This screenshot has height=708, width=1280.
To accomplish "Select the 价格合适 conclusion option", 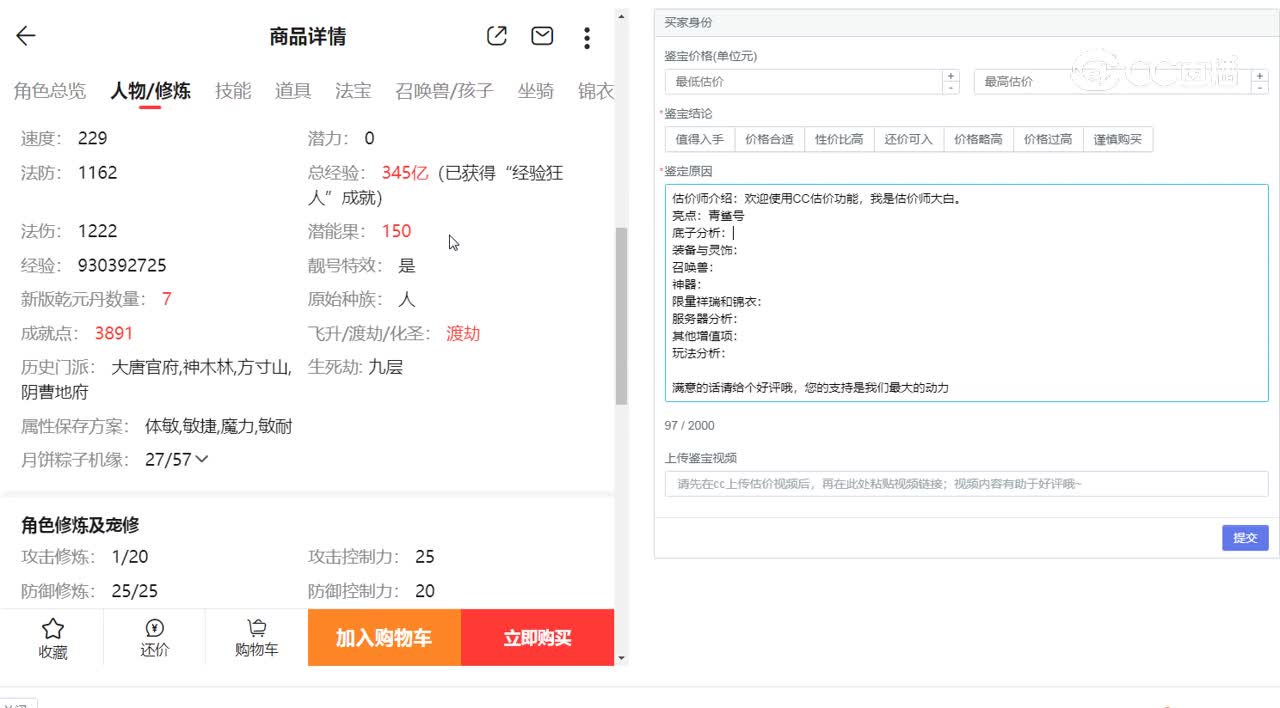I will [769, 139].
